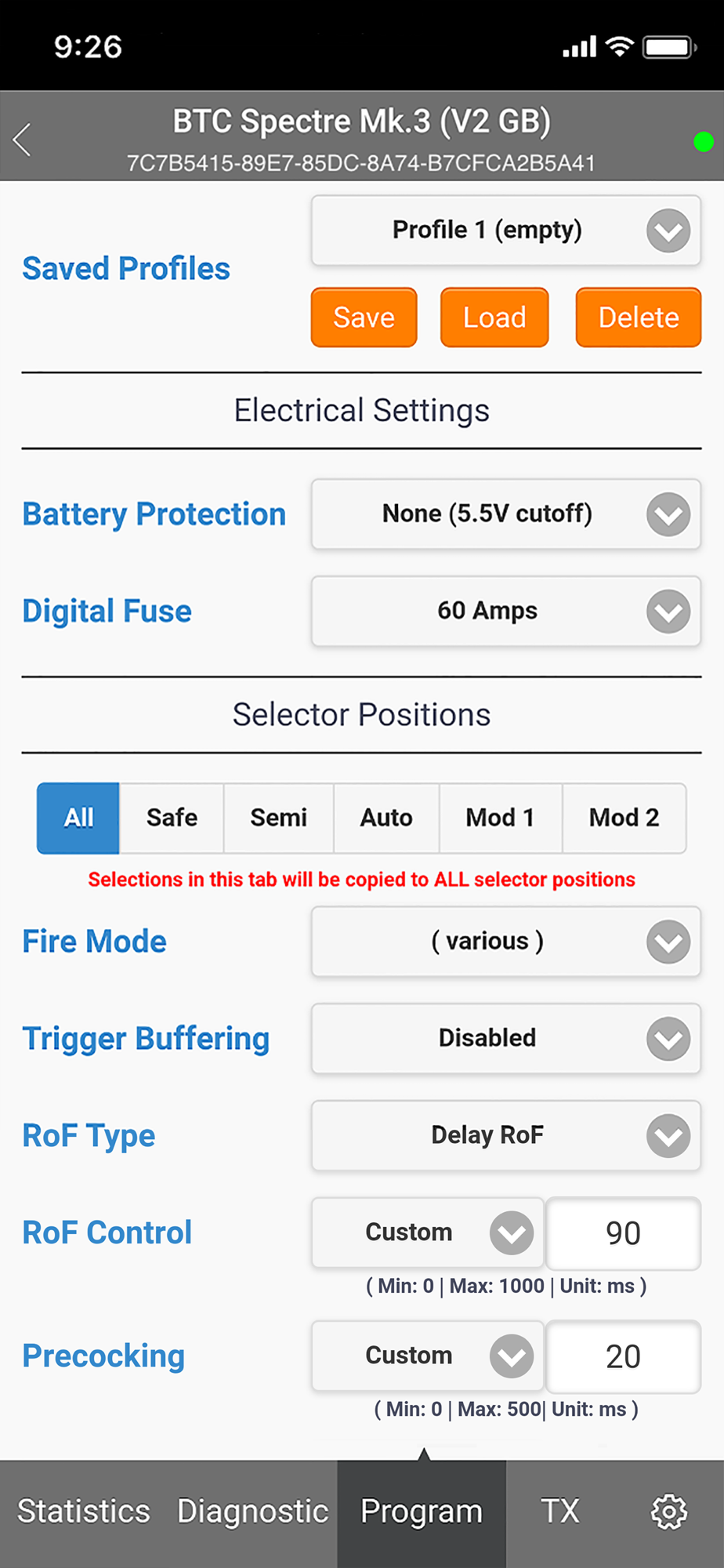Image resolution: width=724 pixels, height=1568 pixels.
Task: Open the Digital Fuse 60 Amps dropdown
Action: [506, 612]
